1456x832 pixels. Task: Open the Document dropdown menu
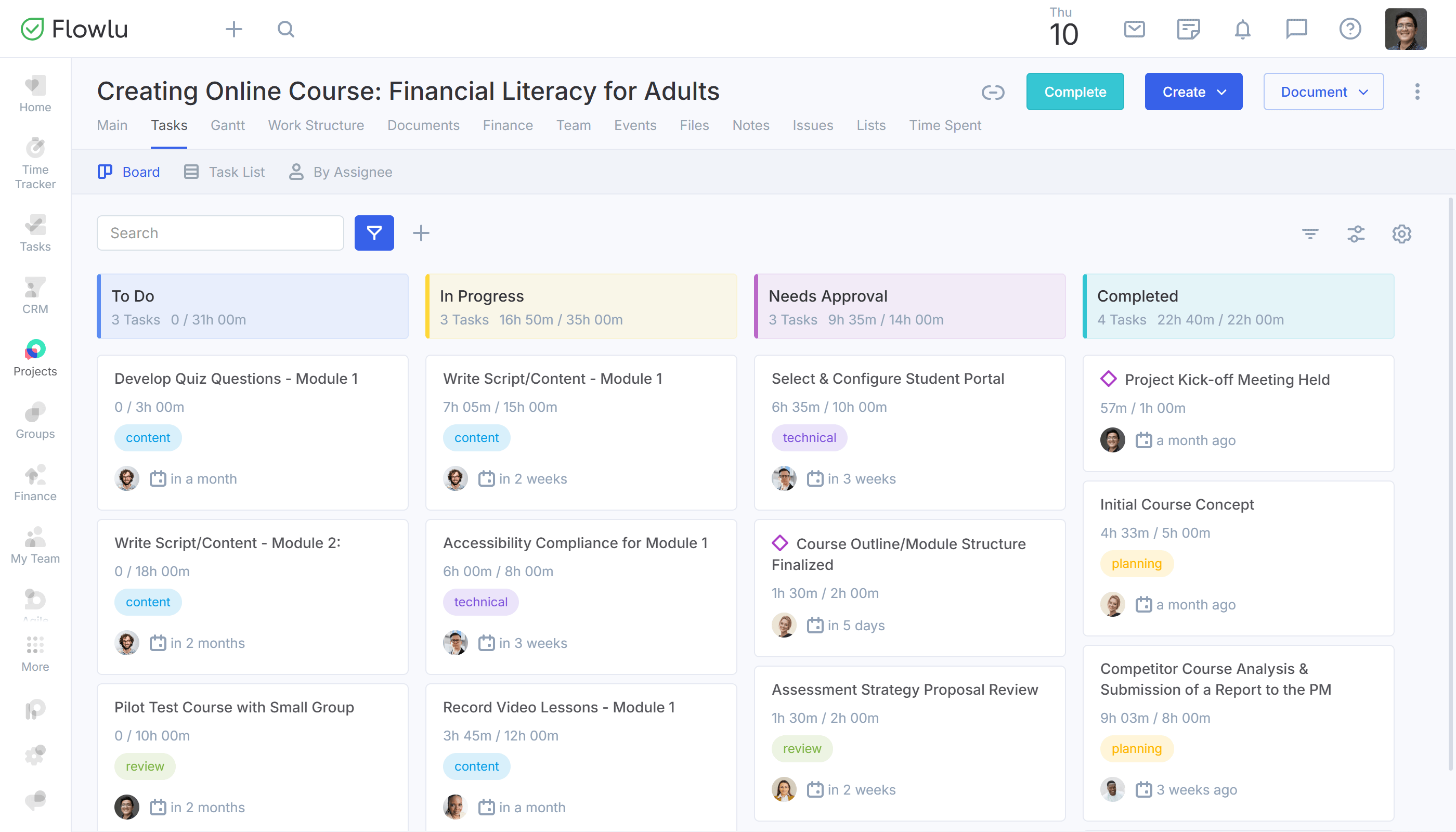pos(1323,92)
